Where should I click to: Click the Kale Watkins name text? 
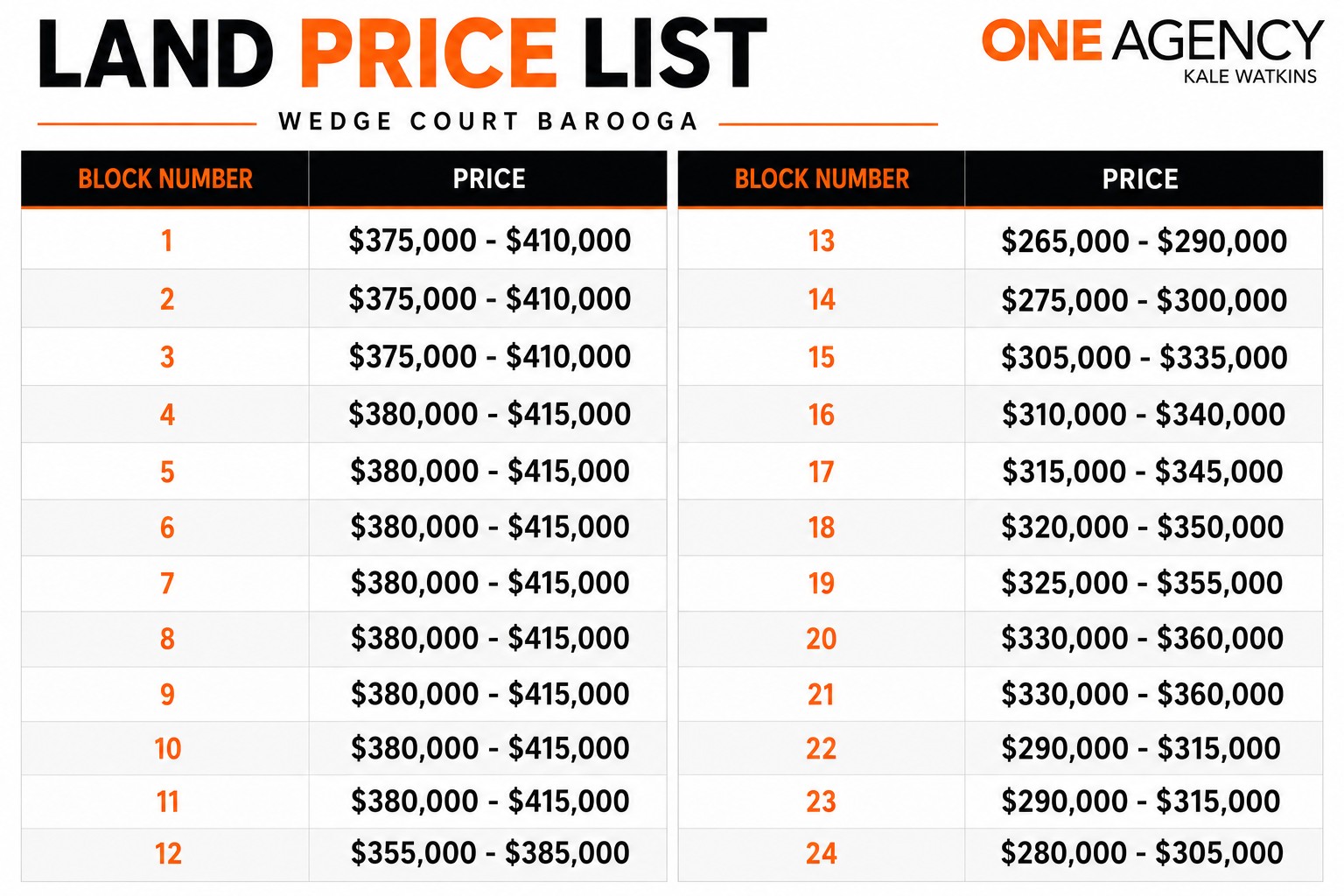click(x=1249, y=77)
